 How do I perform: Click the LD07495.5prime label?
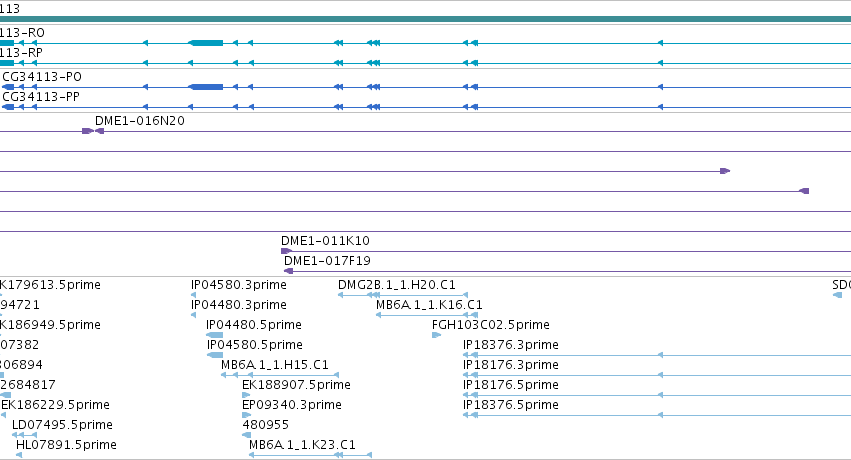click(x=62, y=425)
